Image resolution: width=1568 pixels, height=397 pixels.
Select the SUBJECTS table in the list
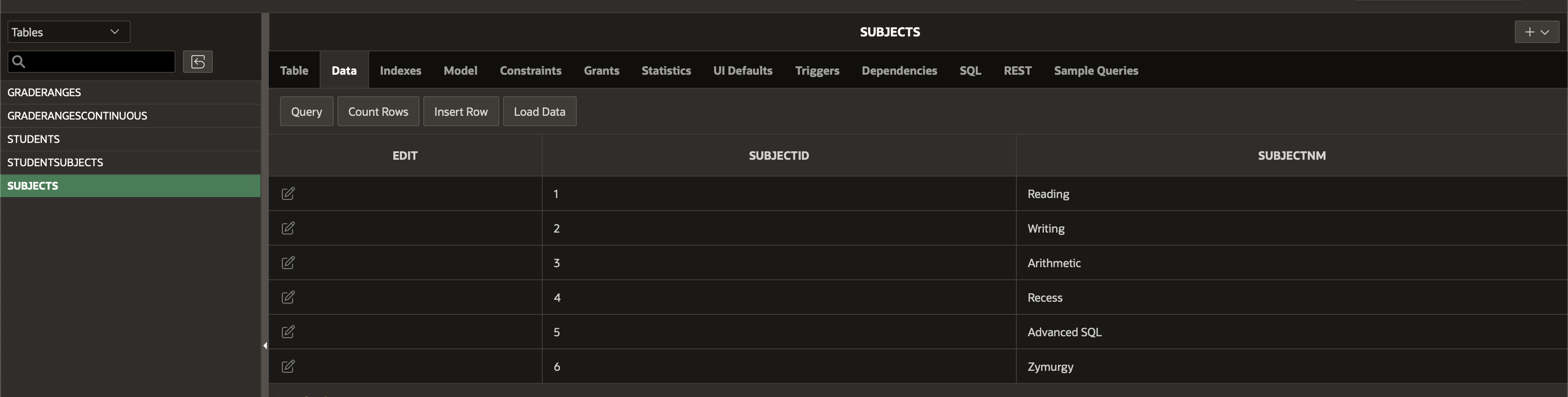(x=130, y=186)
